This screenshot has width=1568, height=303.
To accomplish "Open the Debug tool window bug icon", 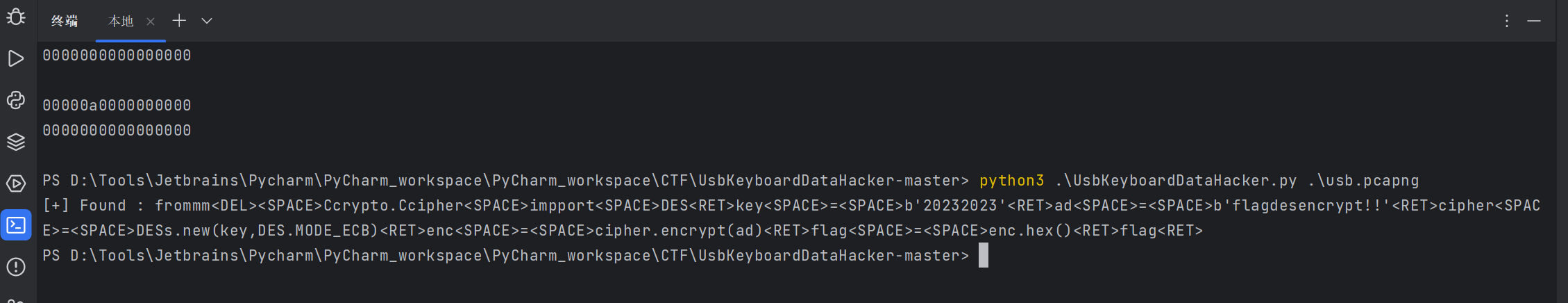I will (x=16, y=17).
